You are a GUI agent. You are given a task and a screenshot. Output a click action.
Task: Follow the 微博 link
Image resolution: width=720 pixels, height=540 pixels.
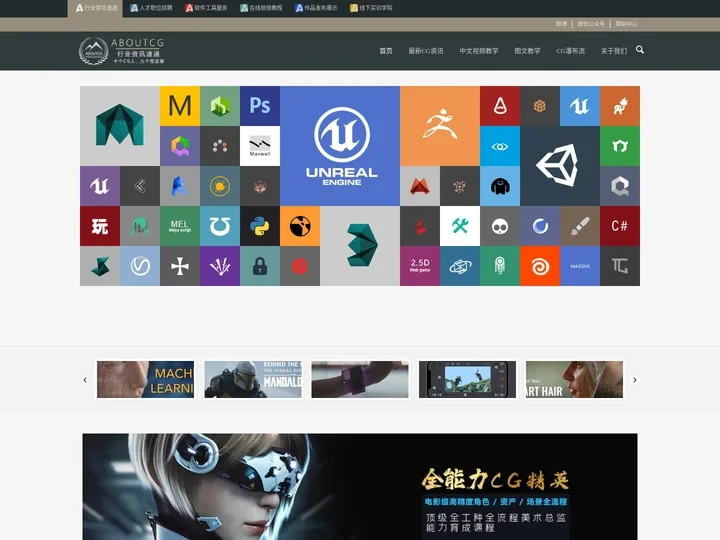coord(561,24)
